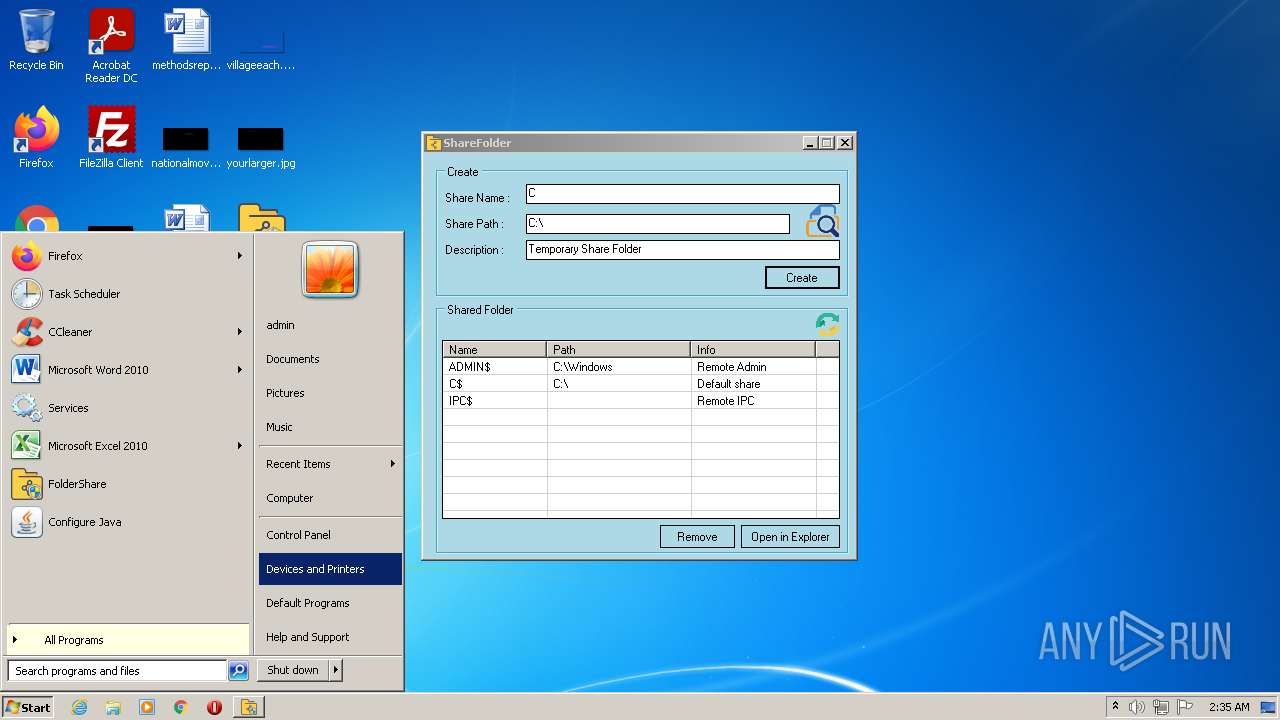Open yourlarger.jpg file on desktop

(x=261, y=147)
